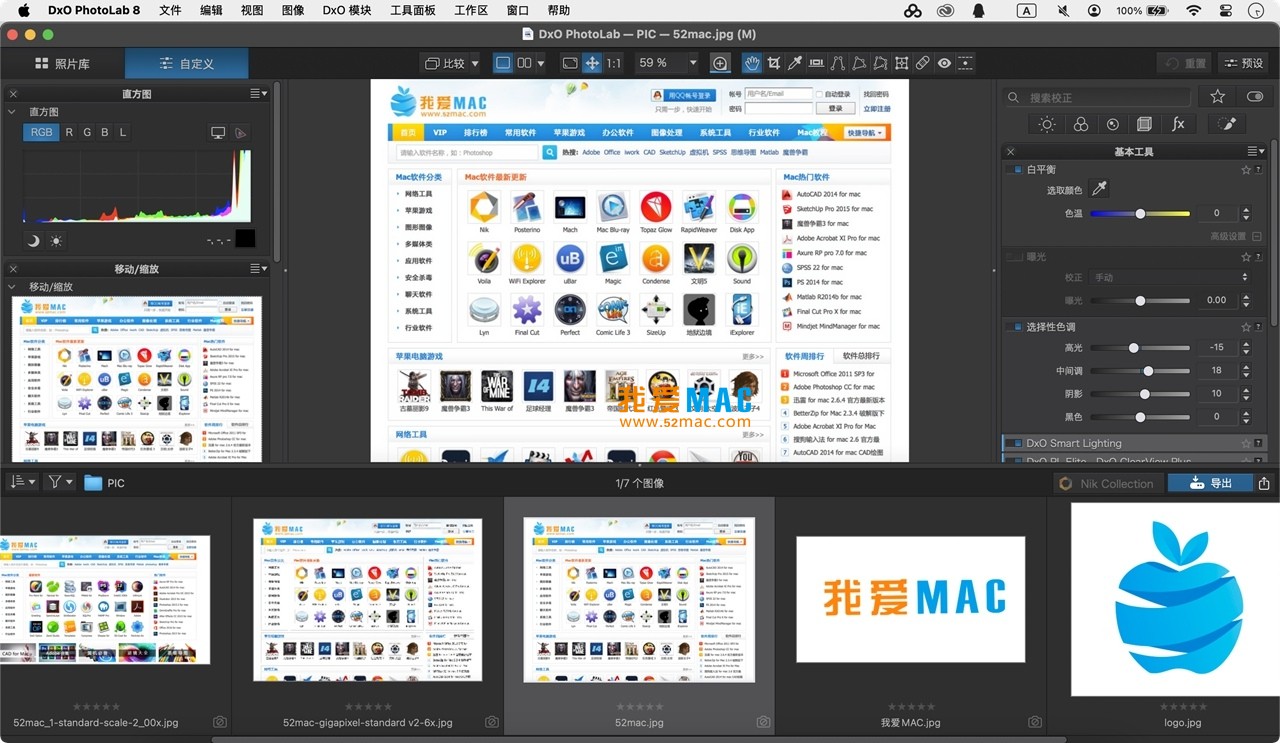Open the 文件 menu
Screen dimensions: 1280x743
pos(170,11)
